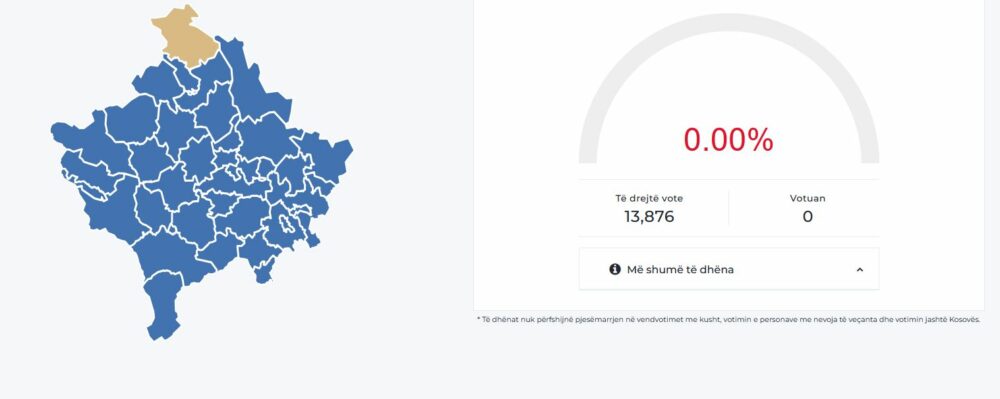Select the tan highlighted northern municipality
The height and width of the screenshot is (399, 1000).
pyautogui.click(x=185, y=36)
